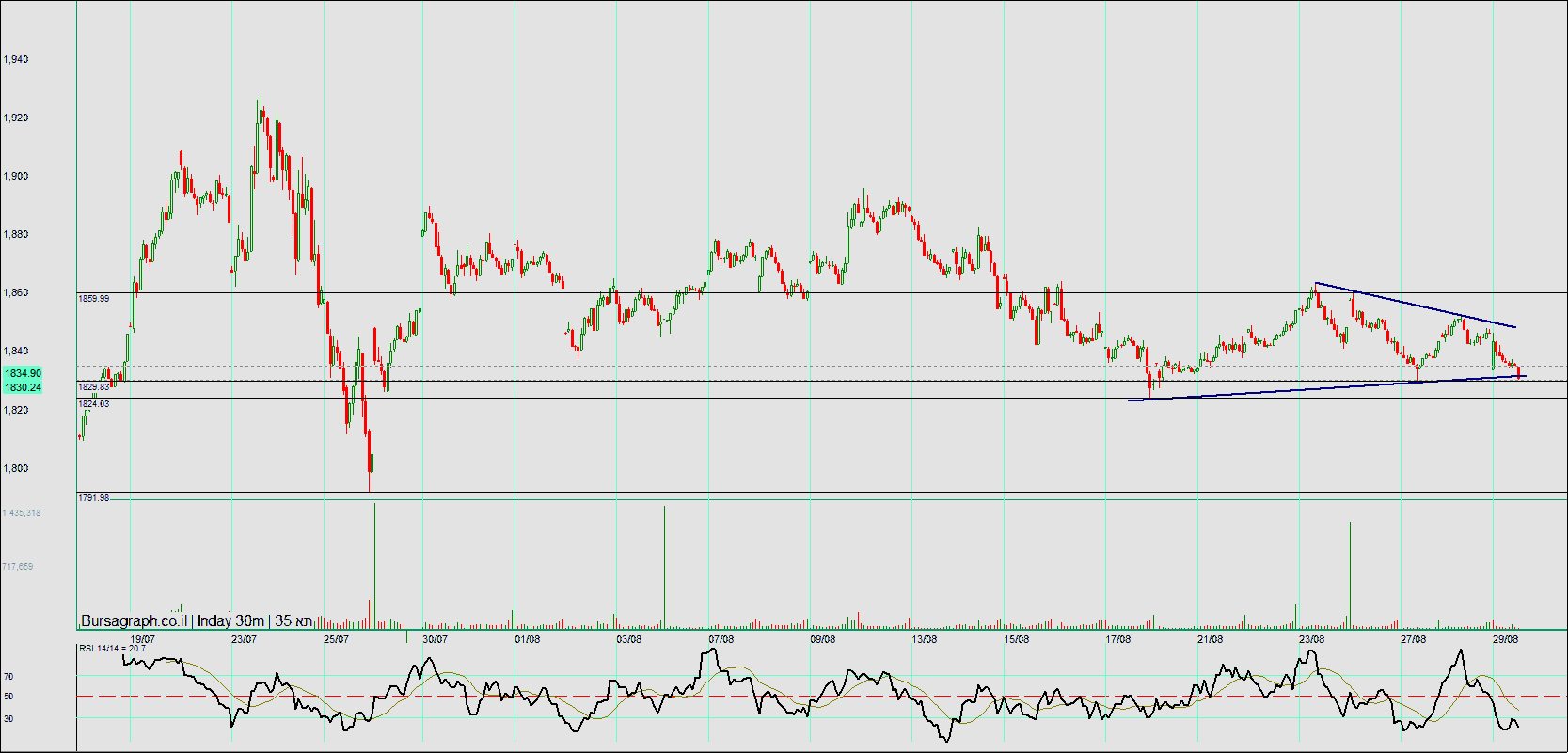Click the RSI 70 level label
This screenshot has height=753, width=1568.
tap(8, 677)
